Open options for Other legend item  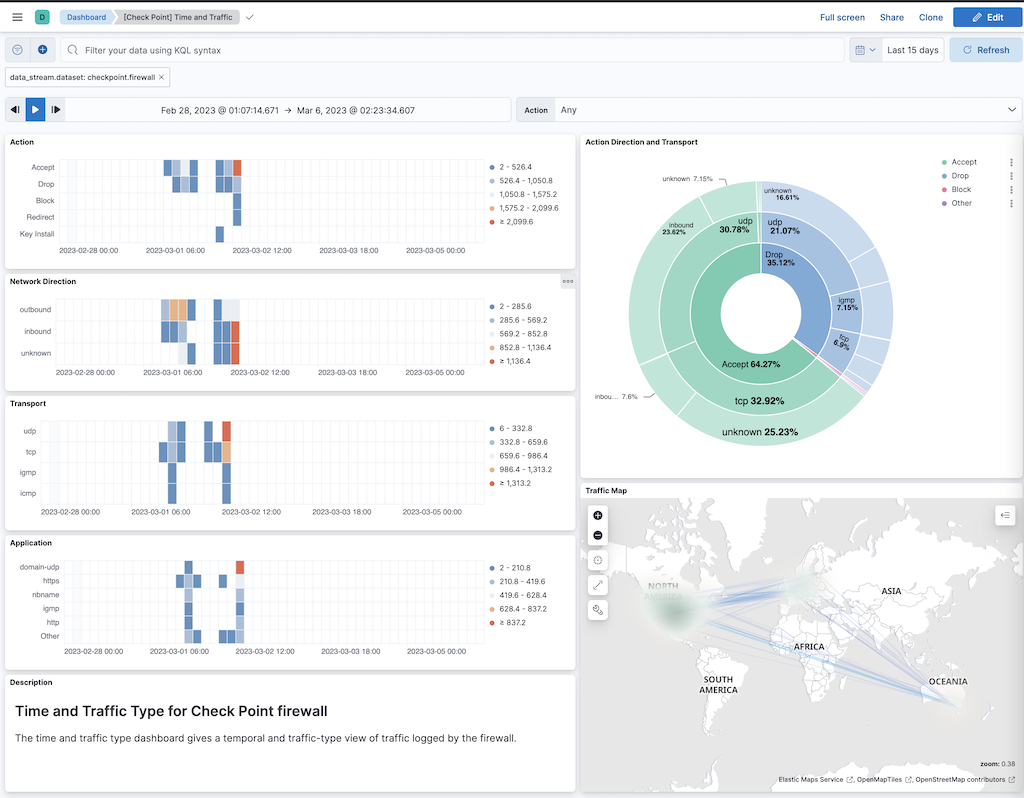click(1011, 203)
